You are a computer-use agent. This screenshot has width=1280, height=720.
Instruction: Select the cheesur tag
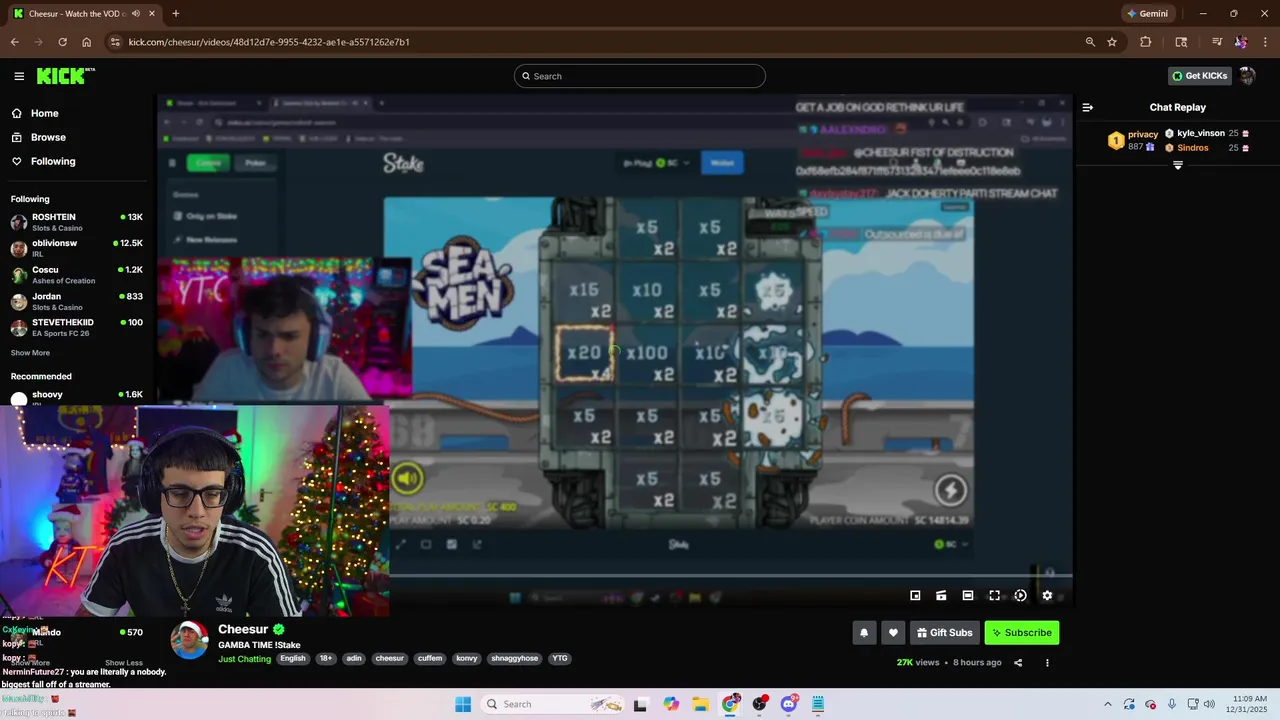coord(390,658)
